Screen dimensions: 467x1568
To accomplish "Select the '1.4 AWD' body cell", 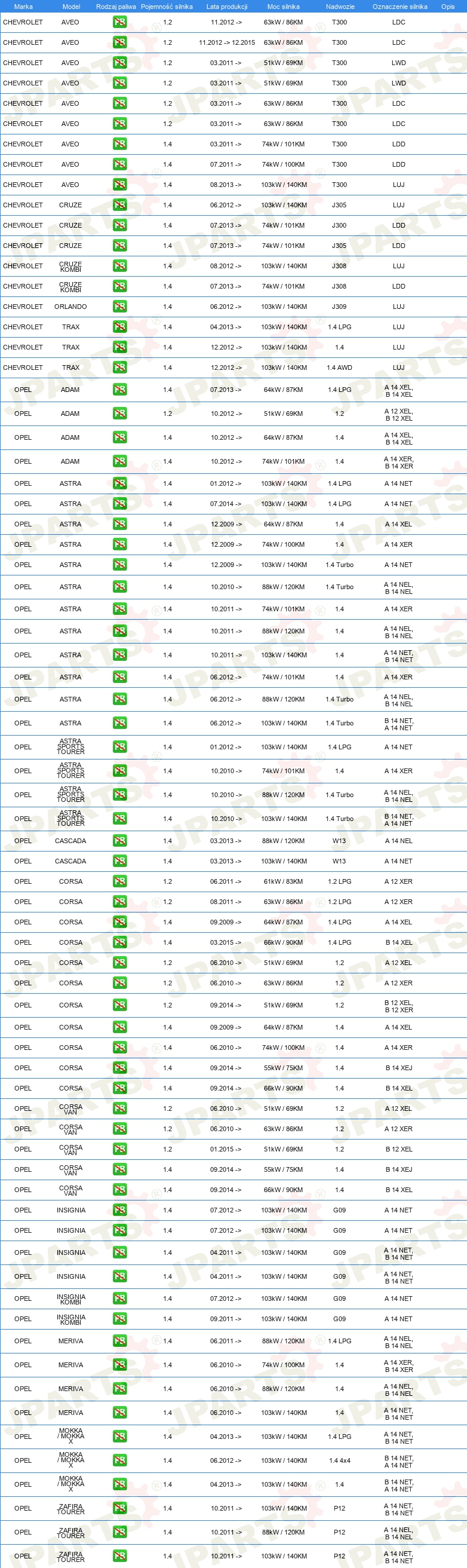I will tap(339, 367).
